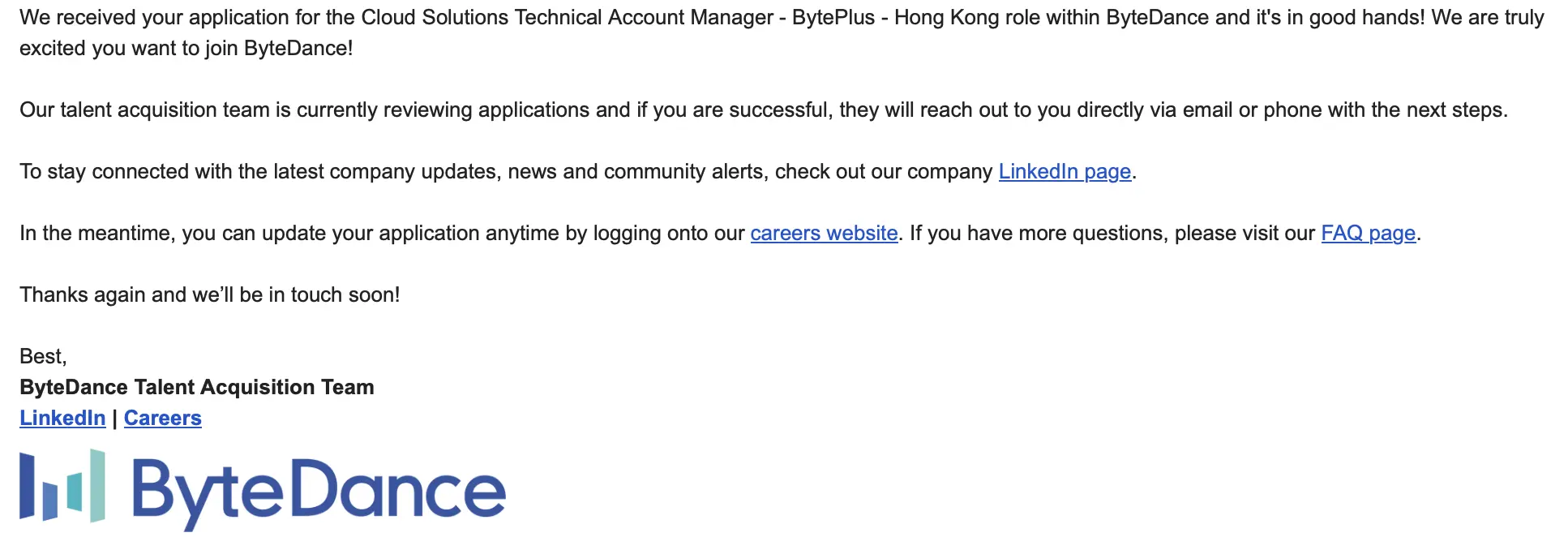Click the ByteDance wordmark in logo
1568x537 pixels.
pos(319,492)
